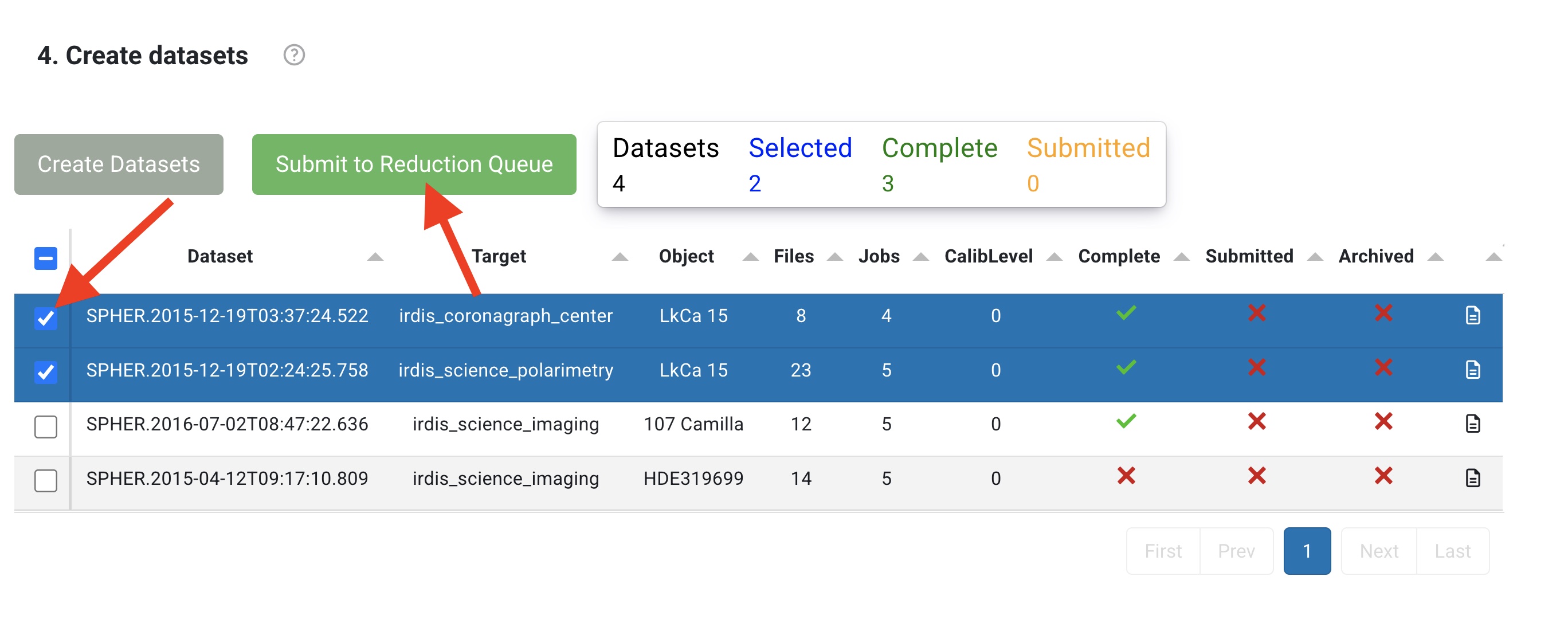This screenshot has width=1568, height=627.
Task: Go to First page
Action: coord(1163,550)
